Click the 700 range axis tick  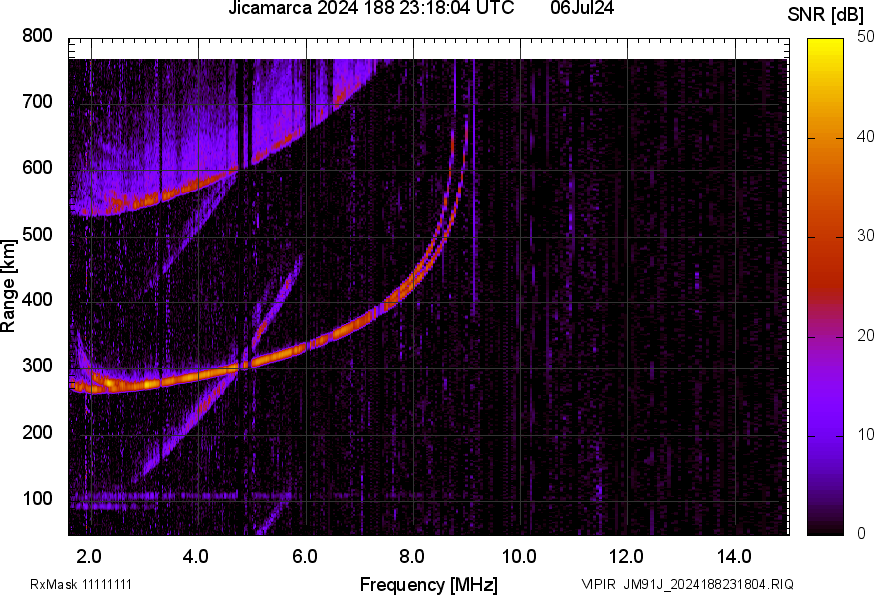click(x=37, y=102)
